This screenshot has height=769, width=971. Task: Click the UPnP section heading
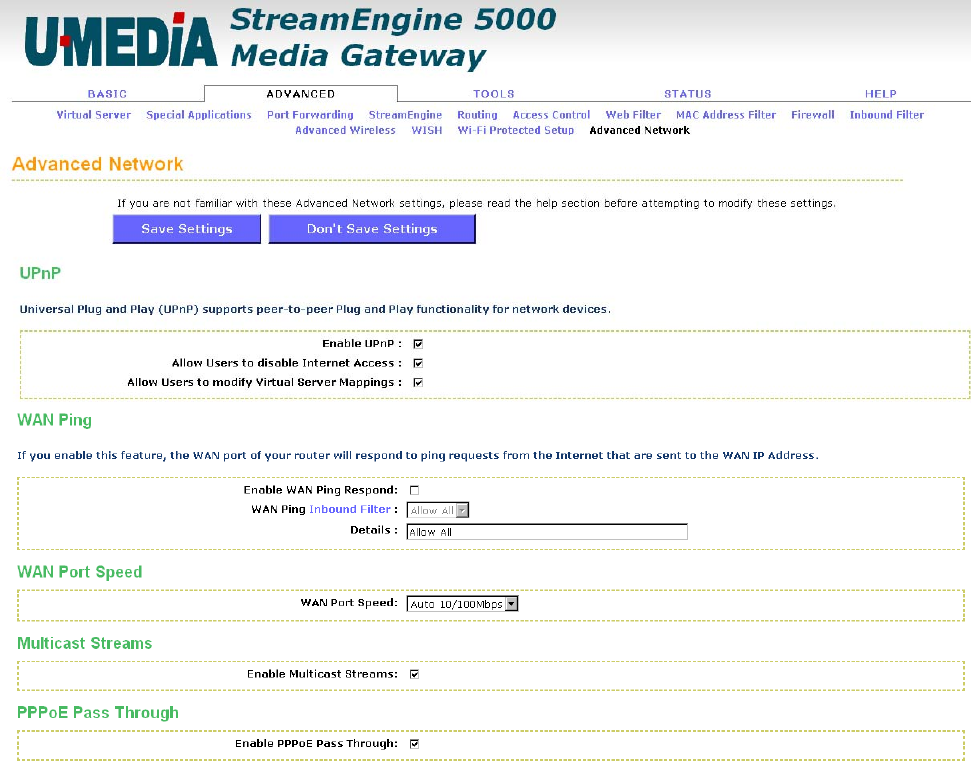[x=40, y=273]
